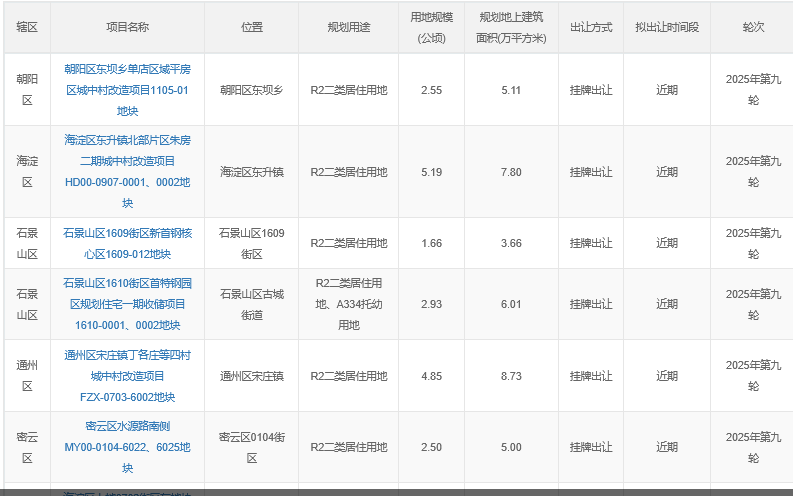Click the 密云区0104街区 location cell
Image resolution: width=793 pixels, height=496 pixels.
[x=251, y=447]
